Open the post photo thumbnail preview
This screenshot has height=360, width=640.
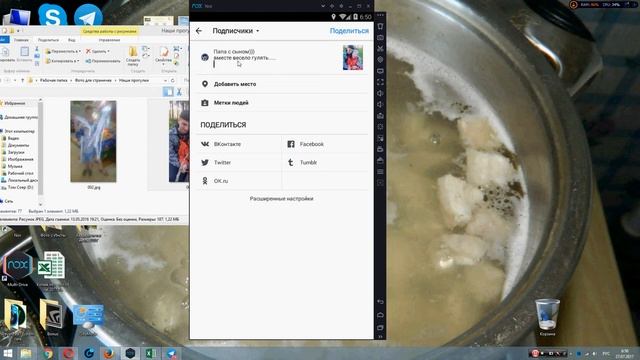353,58
